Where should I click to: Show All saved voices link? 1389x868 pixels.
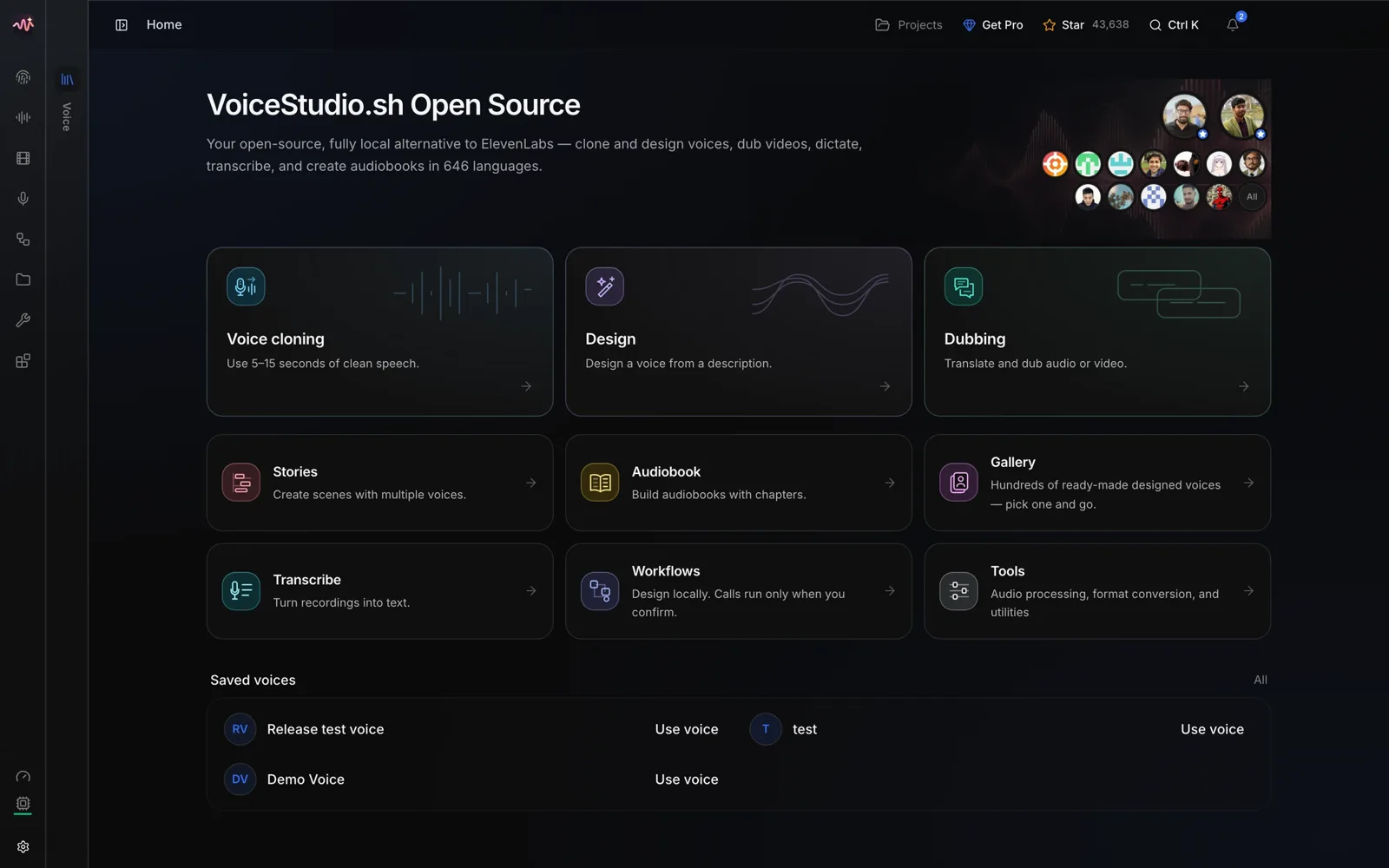(x=1261, y=680)
